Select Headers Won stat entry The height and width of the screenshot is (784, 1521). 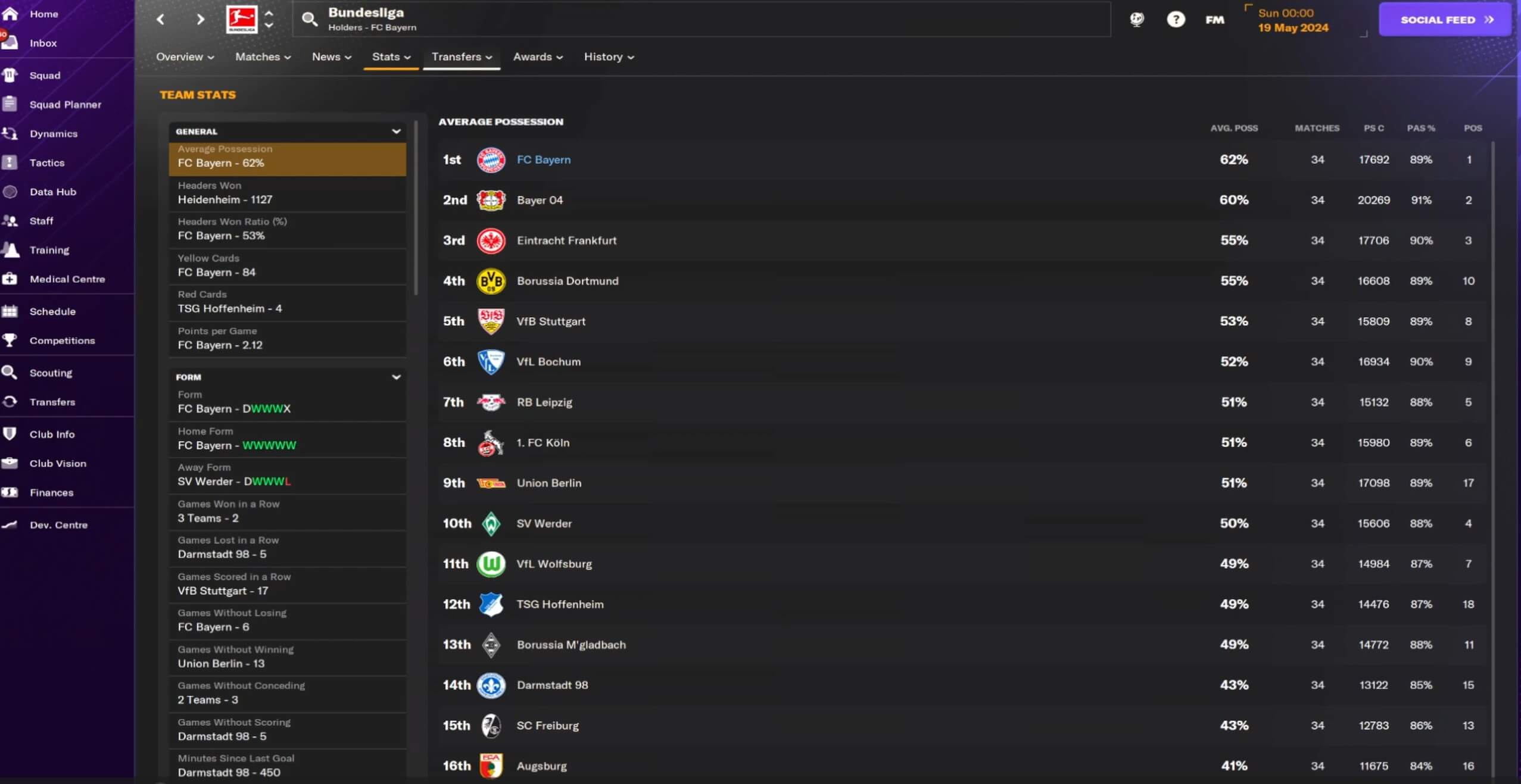click(x=288, y=193)
